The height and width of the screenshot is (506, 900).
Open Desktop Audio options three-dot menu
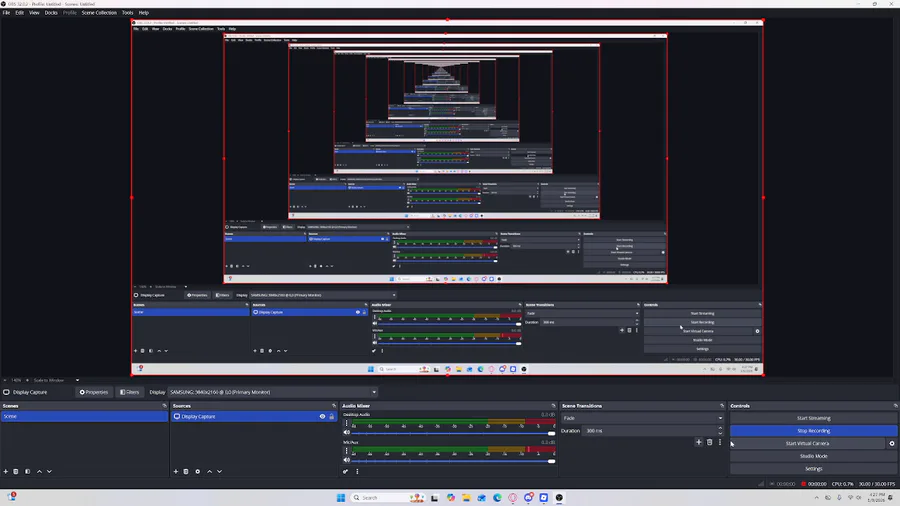pyautogui.click(x=346, y=423)
